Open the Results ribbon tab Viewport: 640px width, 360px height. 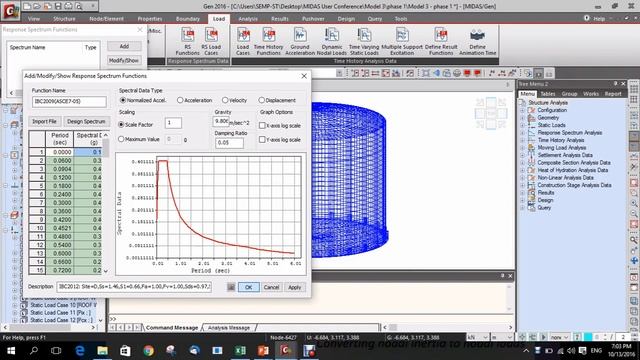tap(280, 19)
